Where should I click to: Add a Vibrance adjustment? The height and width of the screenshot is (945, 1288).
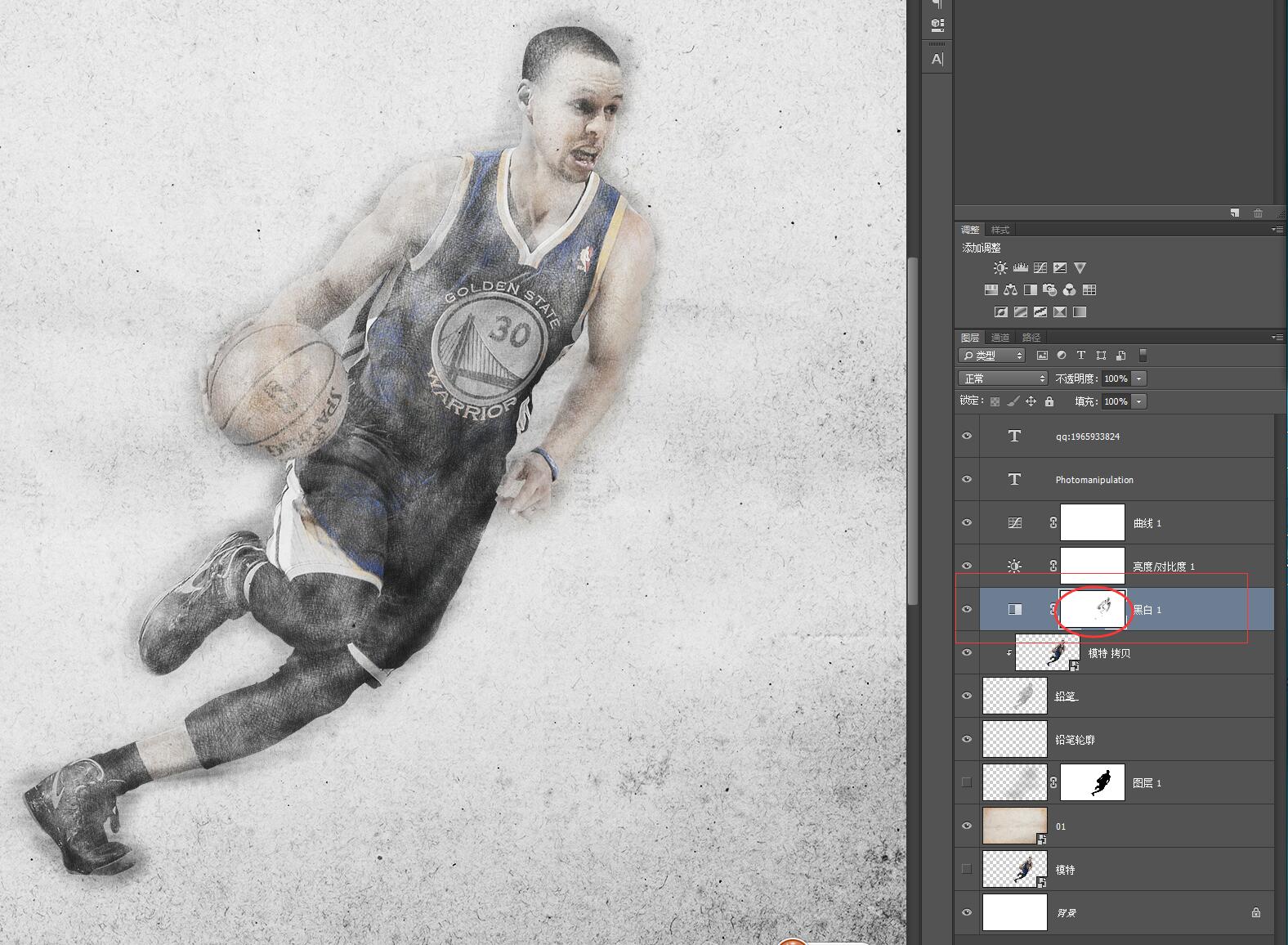(x=1080, y=267)
